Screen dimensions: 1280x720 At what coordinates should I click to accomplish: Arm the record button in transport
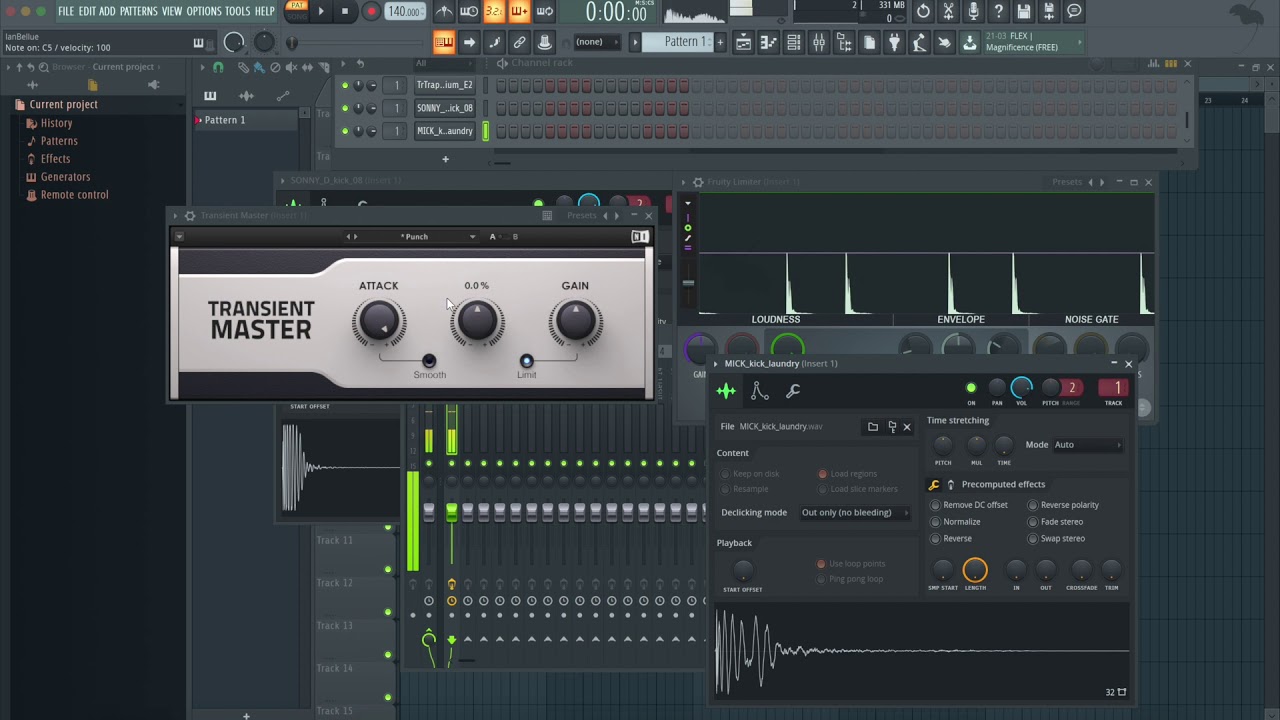click(x=371, y=12)
